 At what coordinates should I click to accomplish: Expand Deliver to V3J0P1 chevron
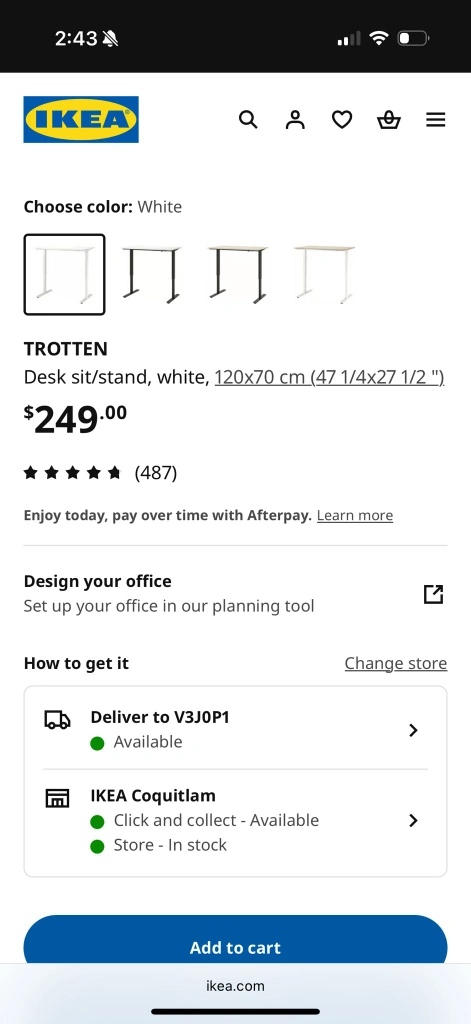413,730
